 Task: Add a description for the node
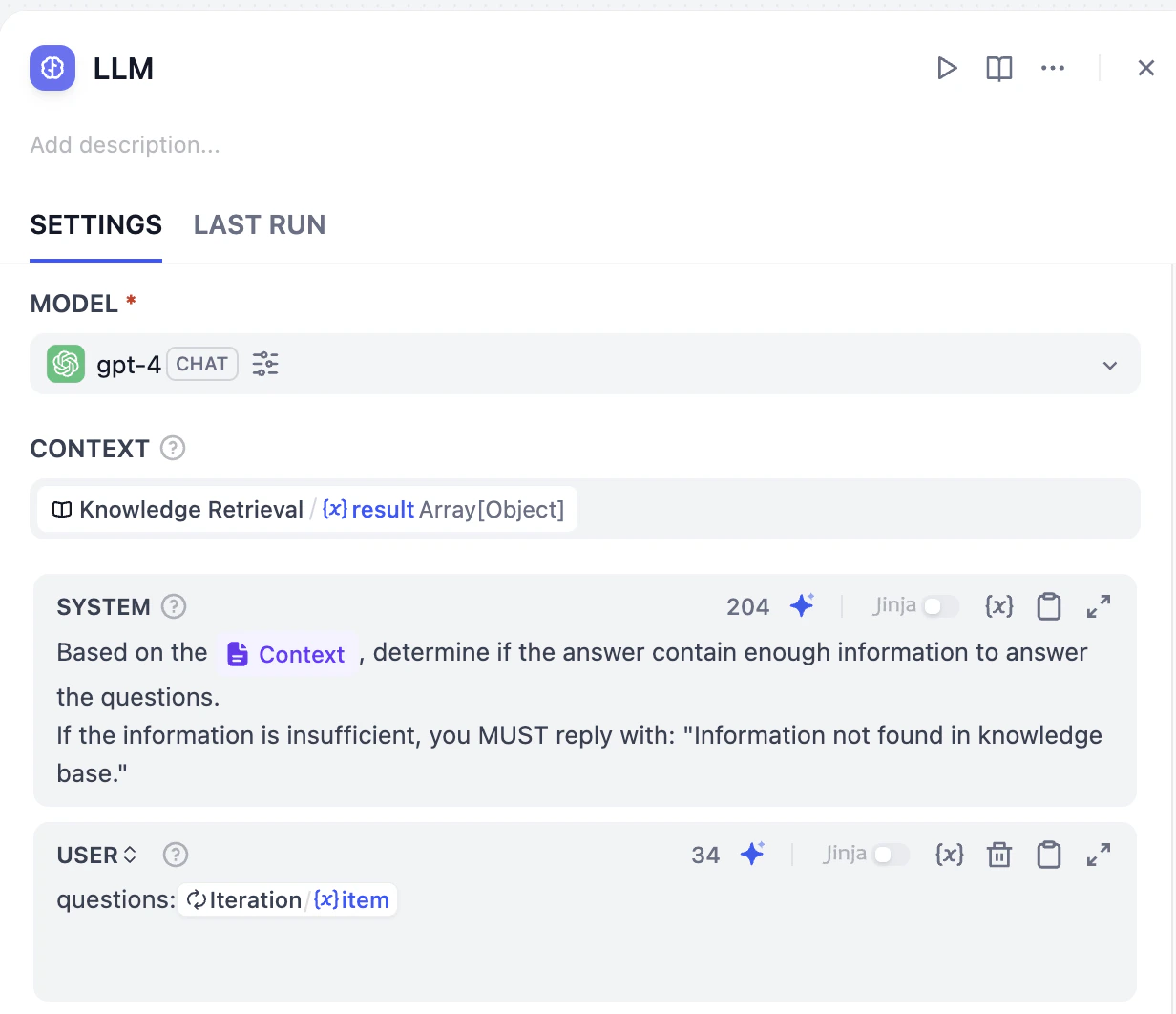pyautogui.click(x=125, y=145)
